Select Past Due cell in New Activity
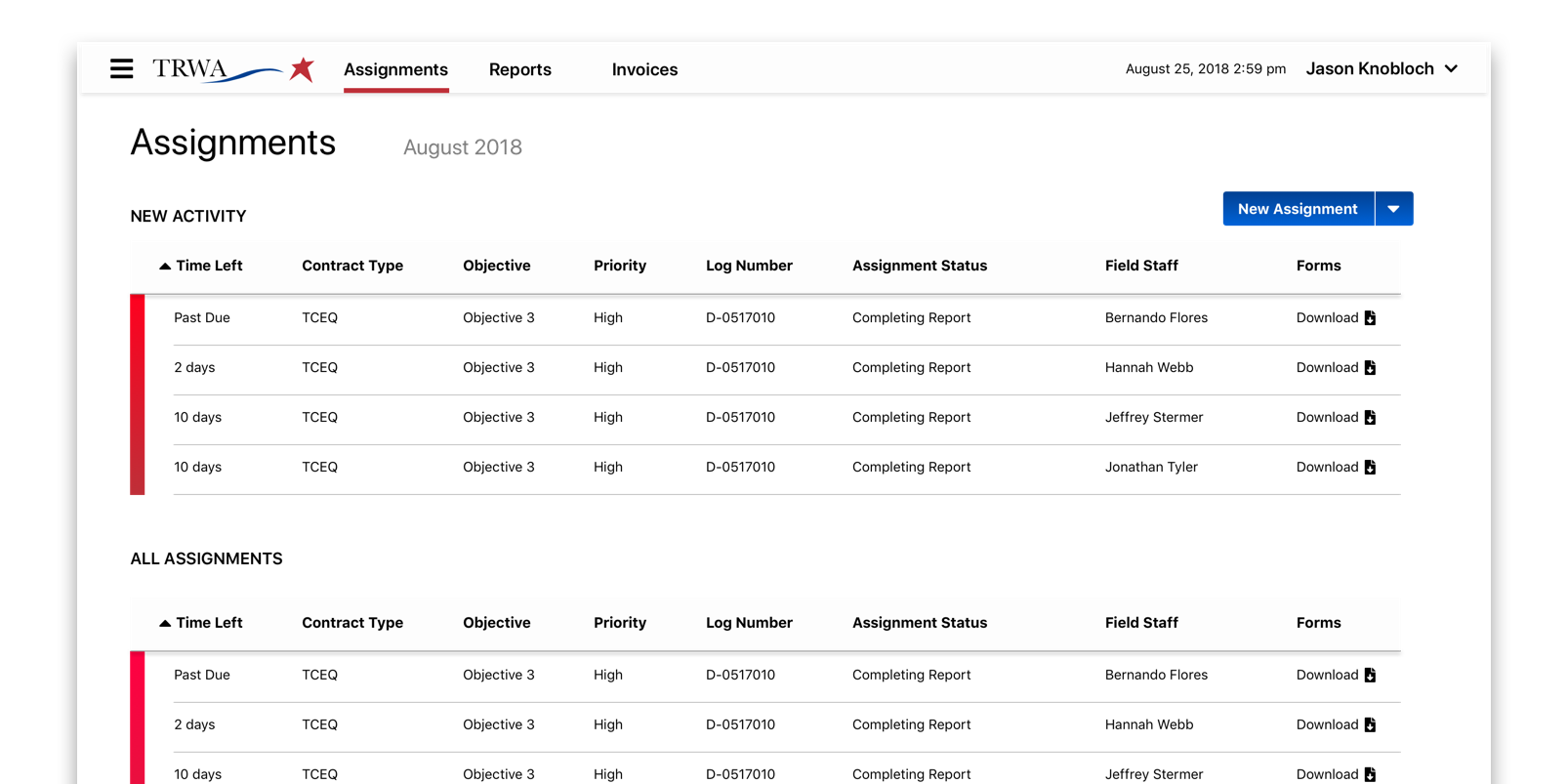The width and height of the screenshot is (1568, 784). click(202, 318)
